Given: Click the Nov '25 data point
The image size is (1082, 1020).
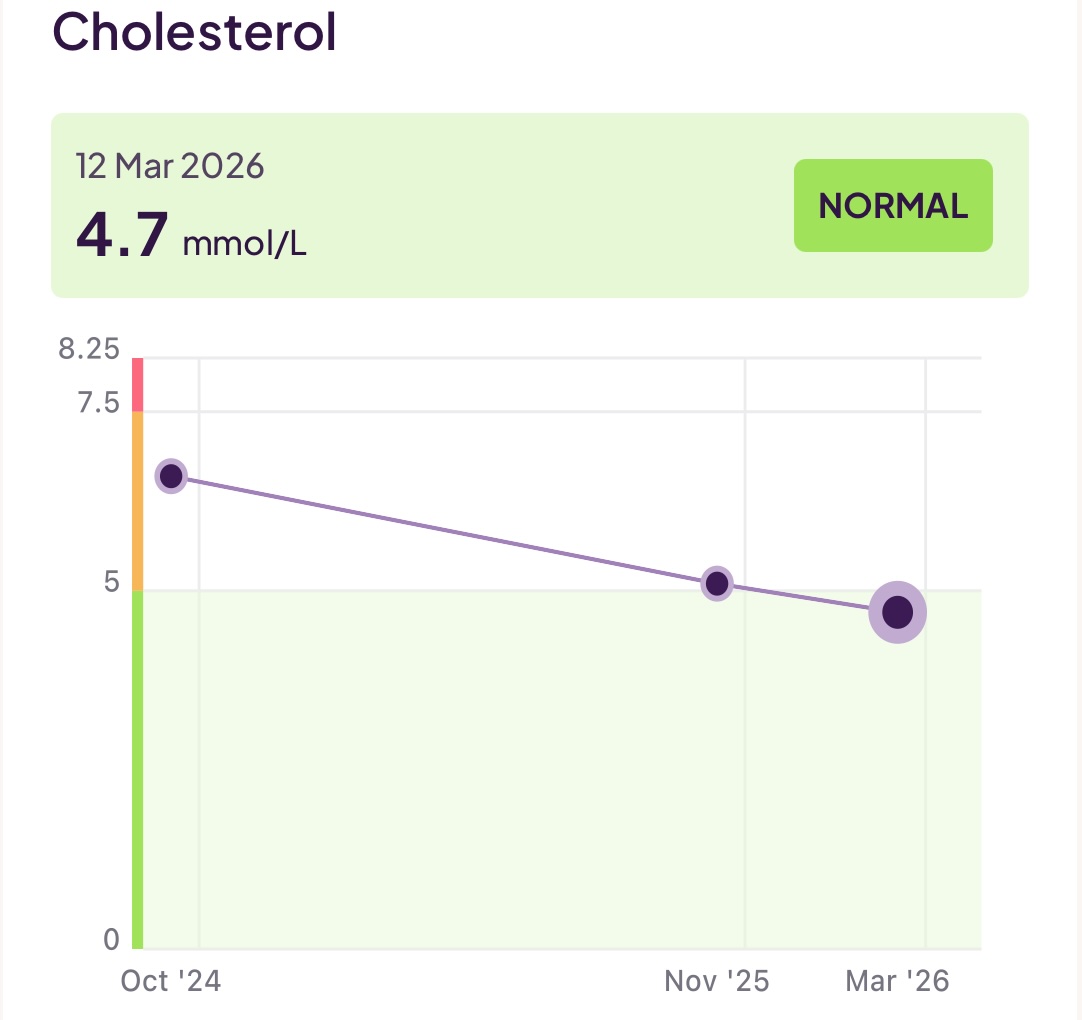Looking at the screenshot, I should tap(717, 583).
